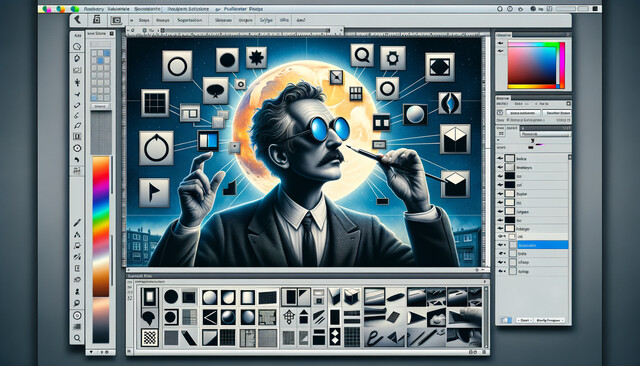
Task: Open the 'Stops' item in the options bar
Action: coord(144,20)
